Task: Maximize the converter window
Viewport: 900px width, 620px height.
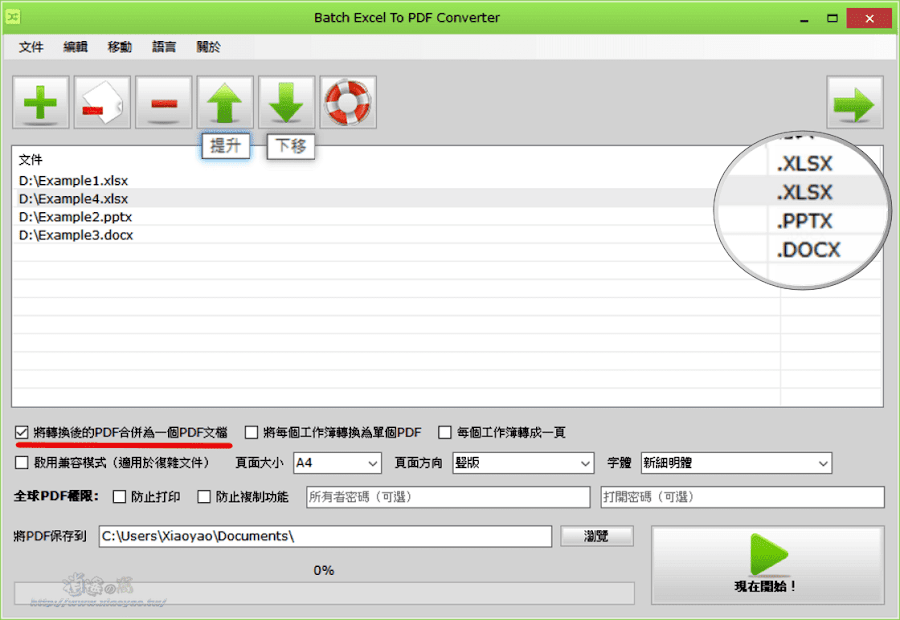Action: pos(832,18)
